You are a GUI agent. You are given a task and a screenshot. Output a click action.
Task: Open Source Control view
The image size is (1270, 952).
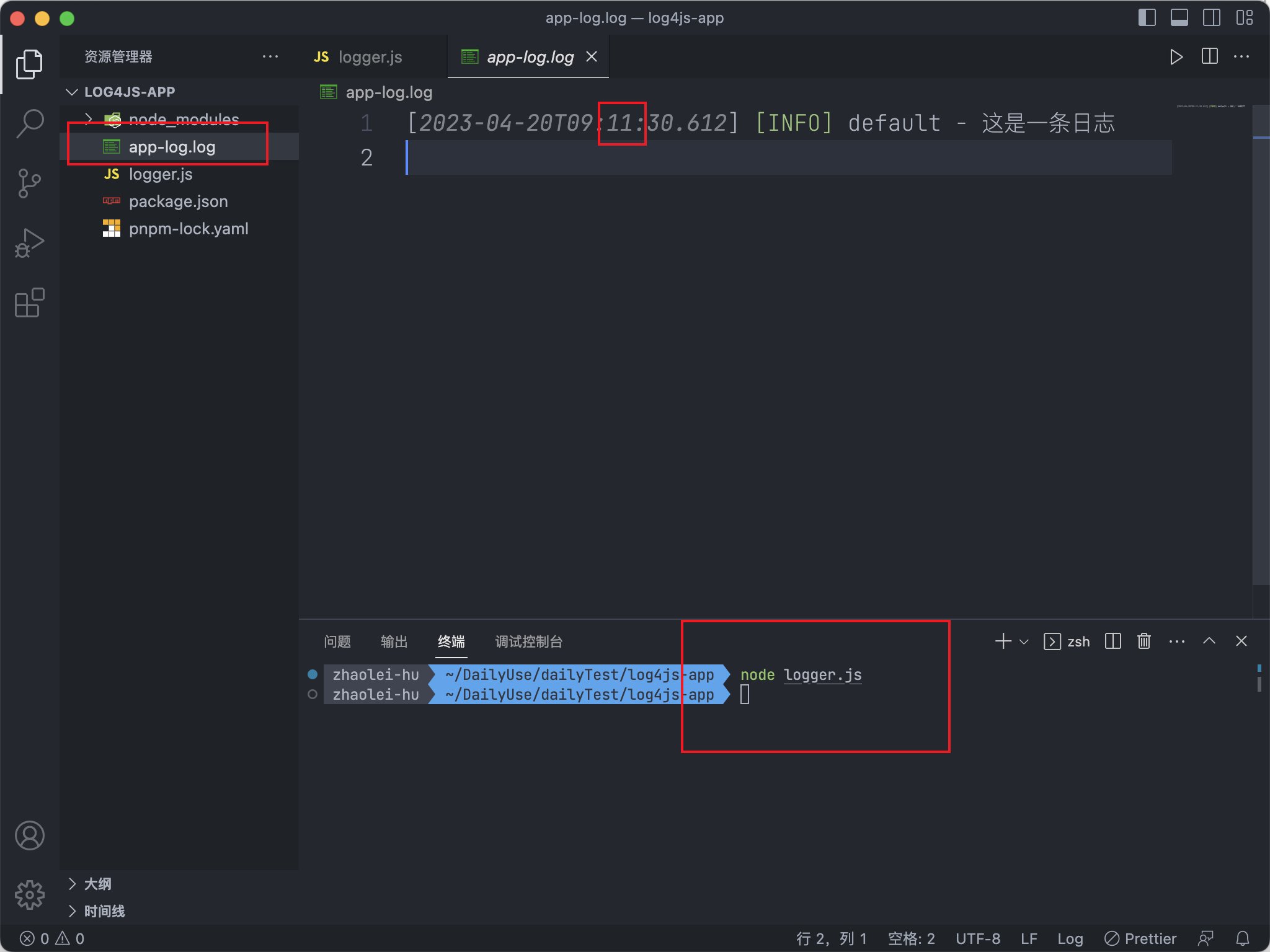[29, 183]
